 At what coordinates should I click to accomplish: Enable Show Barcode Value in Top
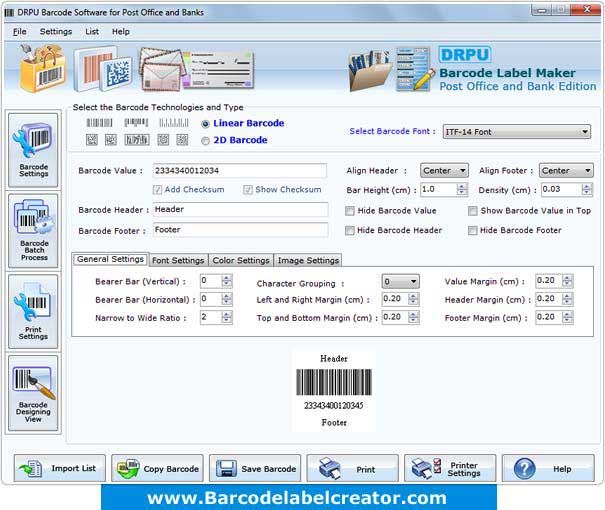(x=473, y=211)
